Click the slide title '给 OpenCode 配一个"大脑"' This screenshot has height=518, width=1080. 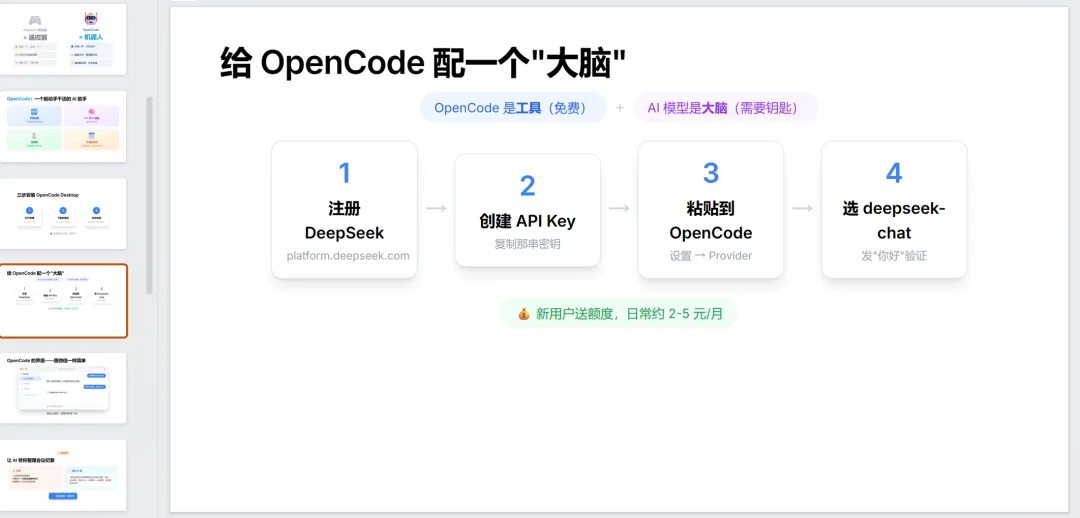[422, 64]
